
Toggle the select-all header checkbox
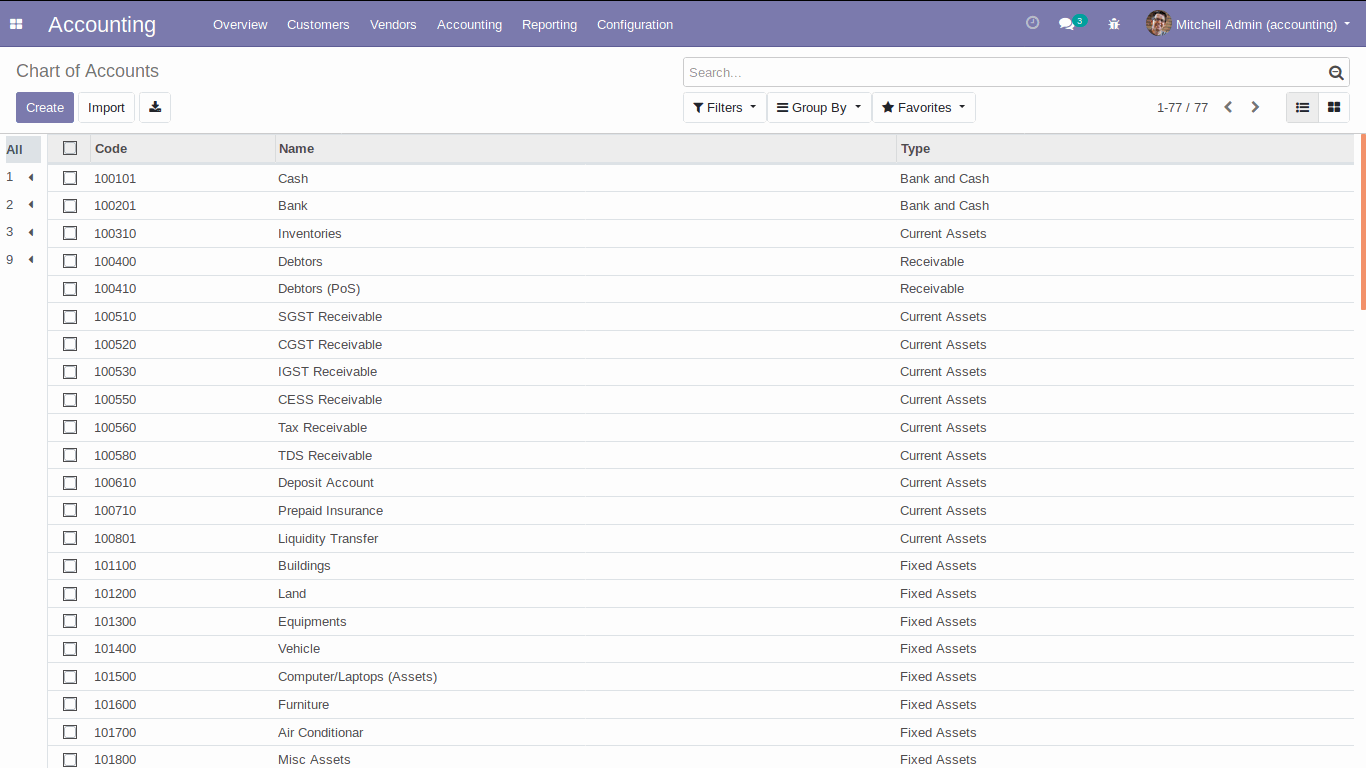click(x=70, y=148)
